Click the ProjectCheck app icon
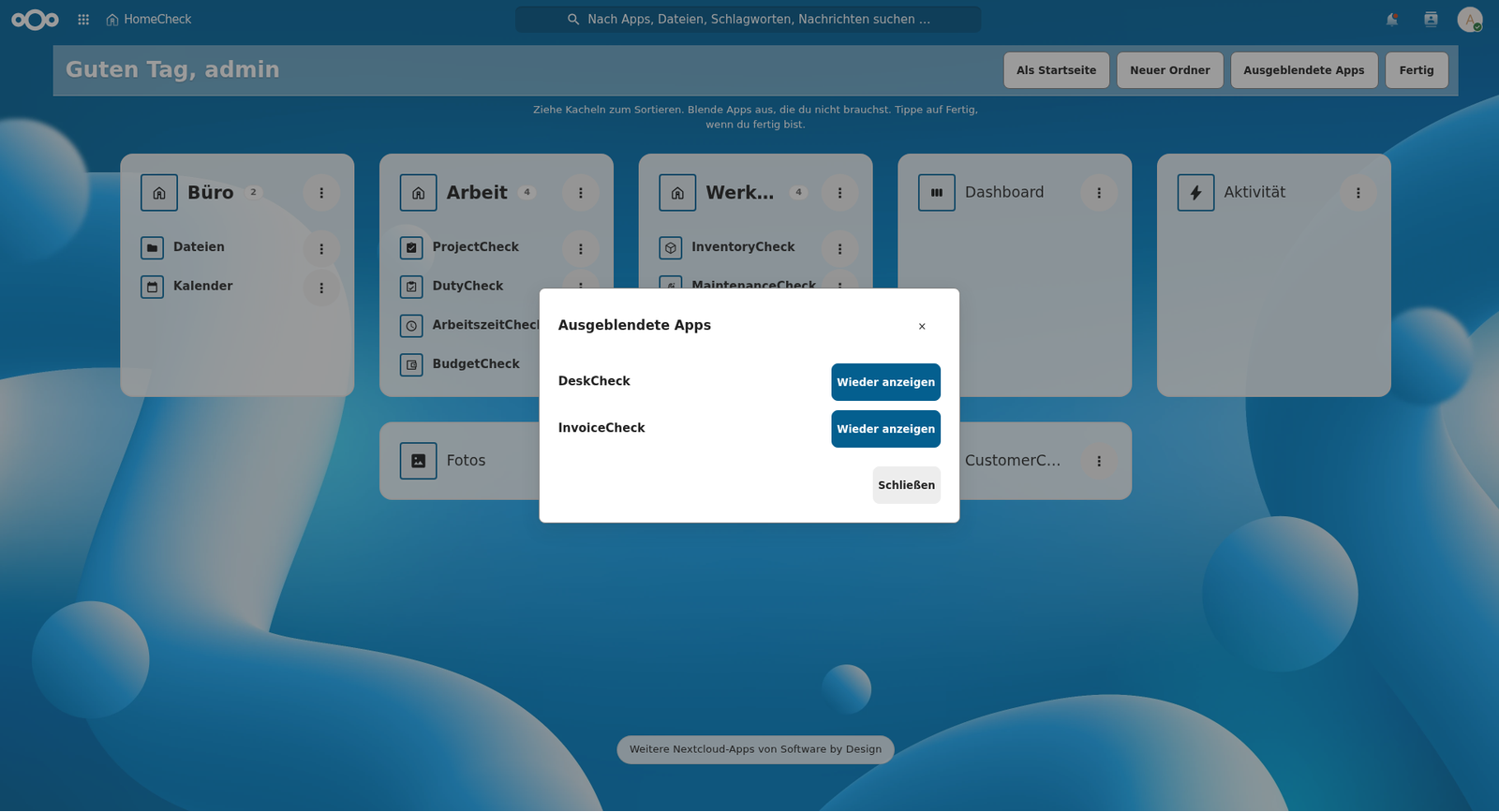Viewport: 1499px width, 812px height. point(411,248)
